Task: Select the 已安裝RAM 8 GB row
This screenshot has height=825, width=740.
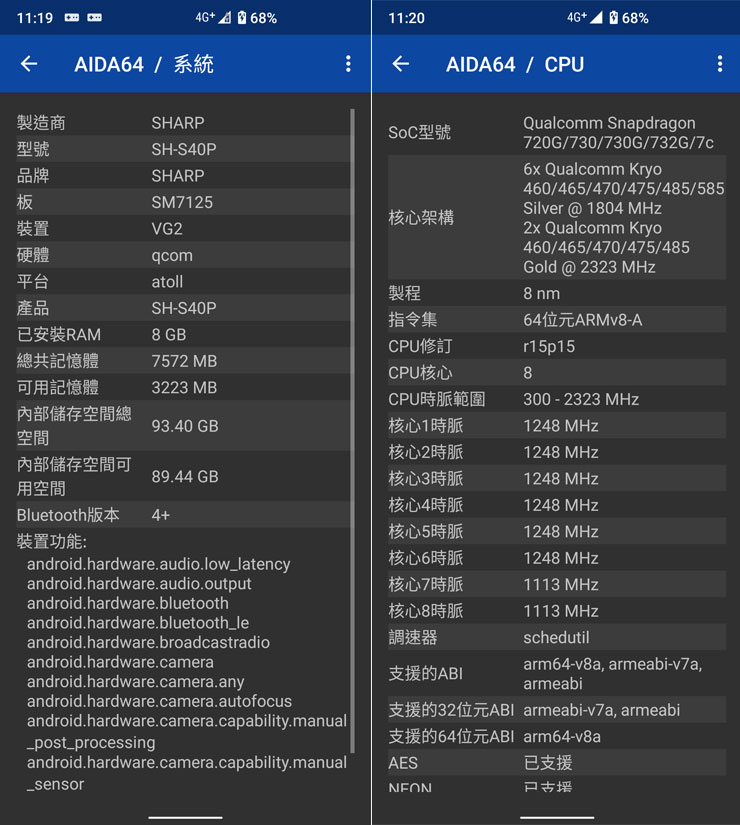Action: click(x=180, y=334)
